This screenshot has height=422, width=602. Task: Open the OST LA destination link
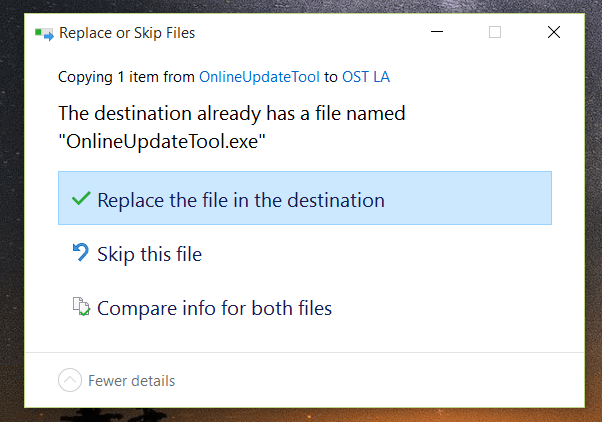366,77
